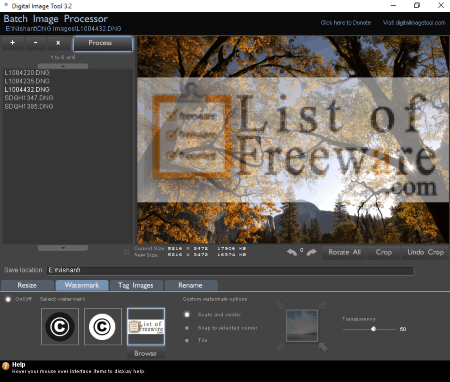The height and width of the screenshot is (382, 450).
Task: Open the Click here to Donate link
Action: pos(346,23)
